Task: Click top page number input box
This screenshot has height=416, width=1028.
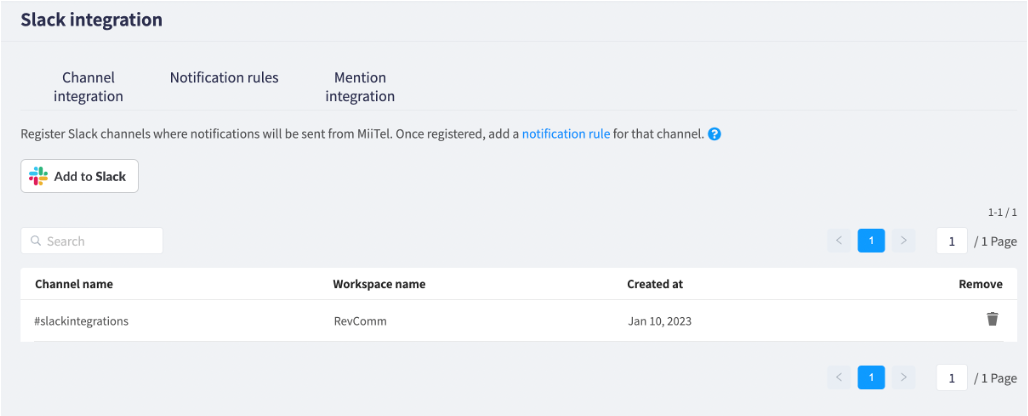Action: [952, 240]
